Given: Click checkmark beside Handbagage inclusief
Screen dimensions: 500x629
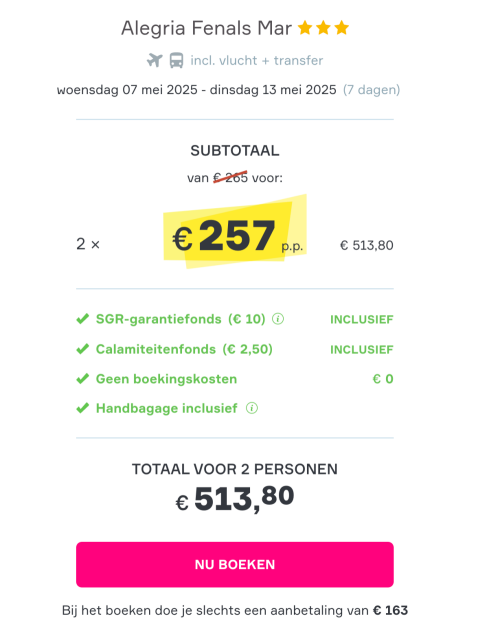Looking at the screenshot, I should [83, 408].
